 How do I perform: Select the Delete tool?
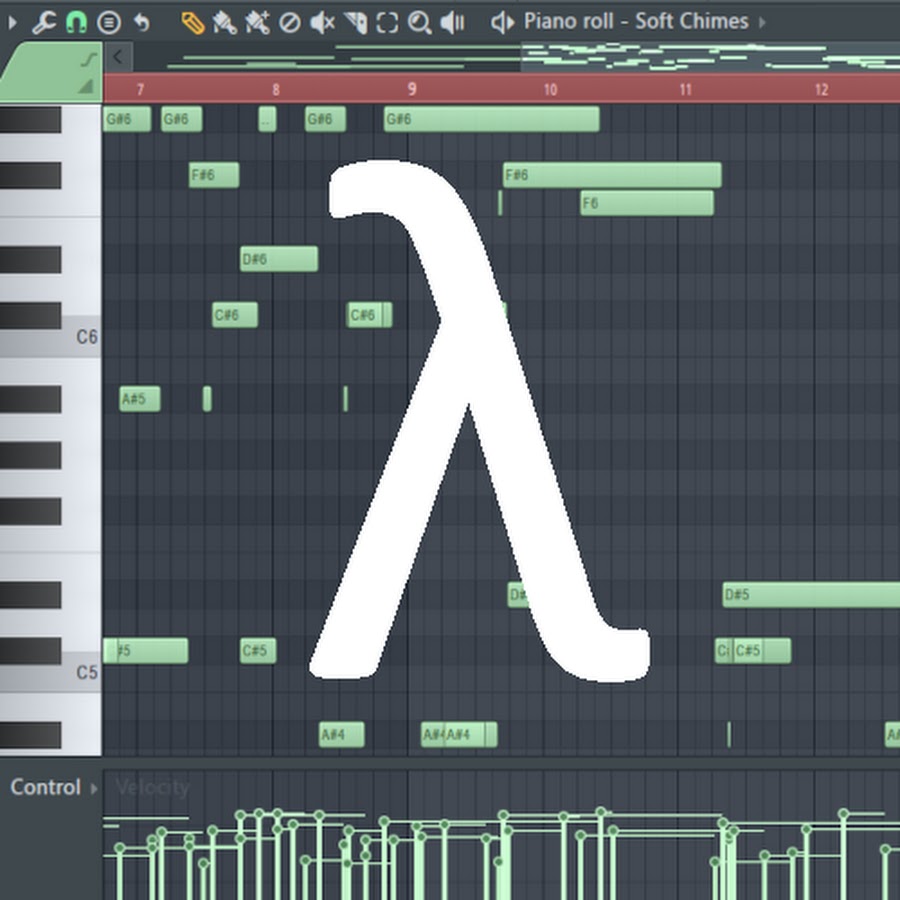[289, 23]
